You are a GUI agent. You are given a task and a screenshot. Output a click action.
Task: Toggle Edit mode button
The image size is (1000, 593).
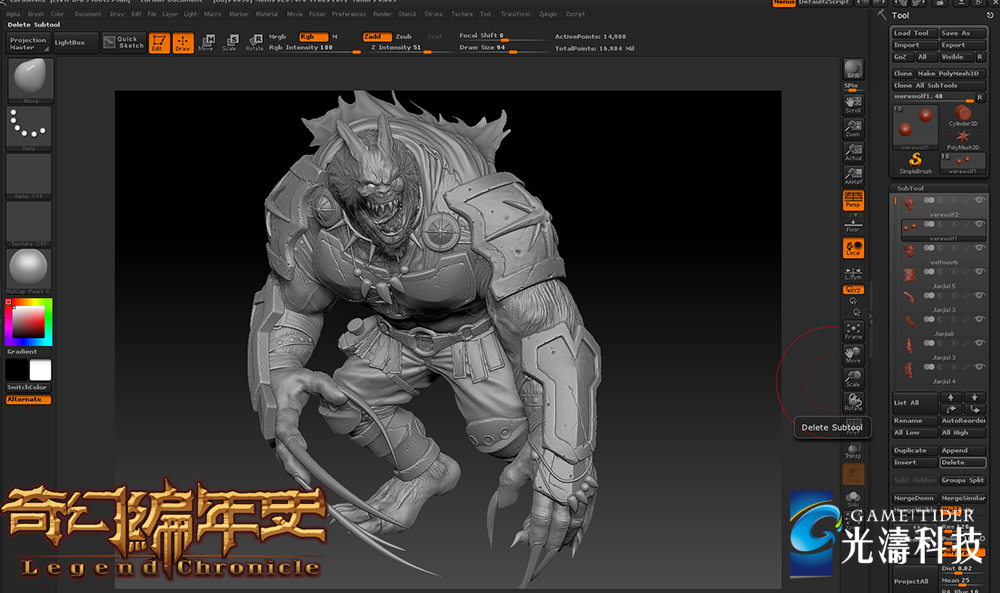coord(159,43)
